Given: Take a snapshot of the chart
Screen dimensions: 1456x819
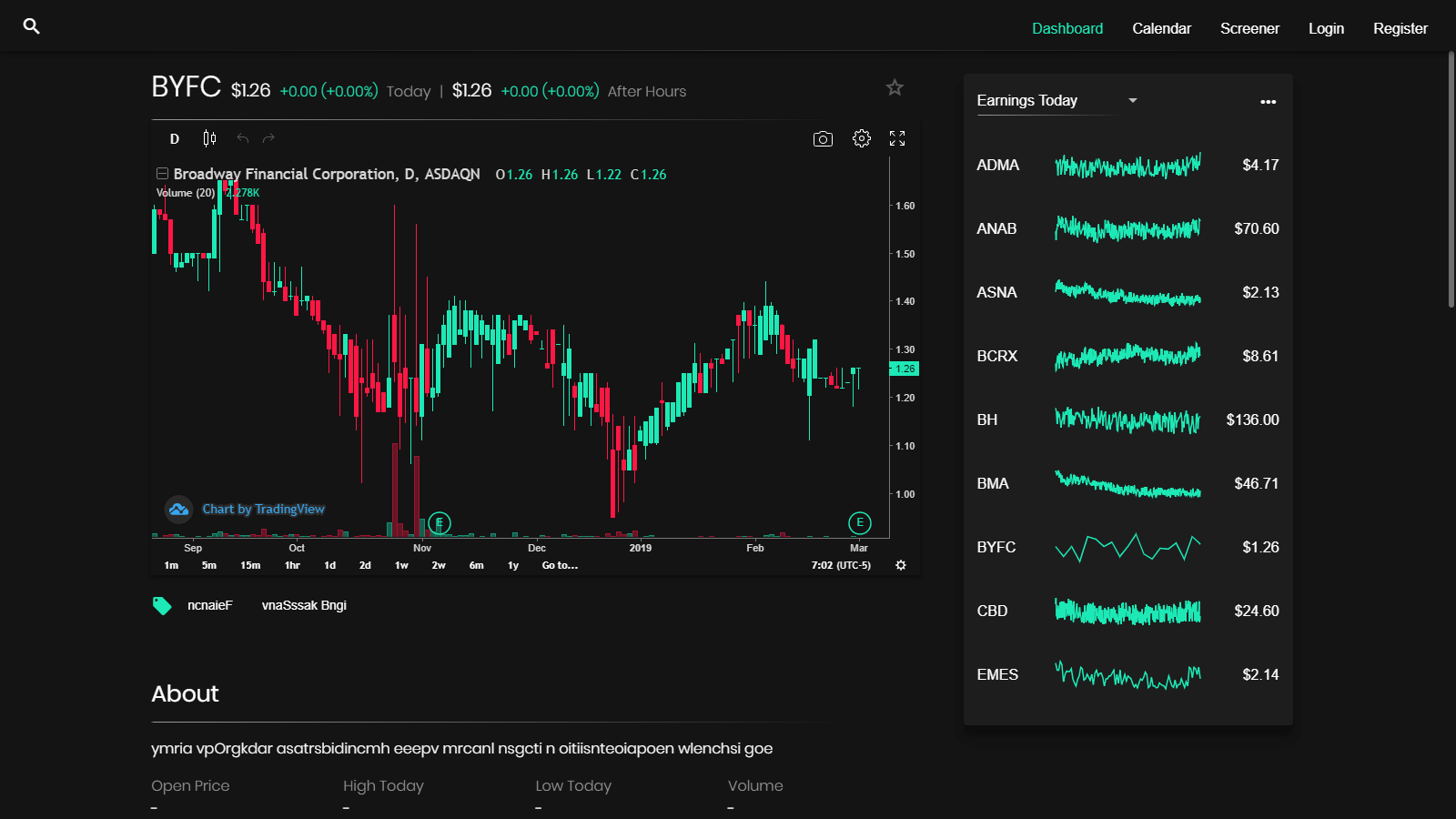Looking at the screenshot, I should tap(823, 138).
